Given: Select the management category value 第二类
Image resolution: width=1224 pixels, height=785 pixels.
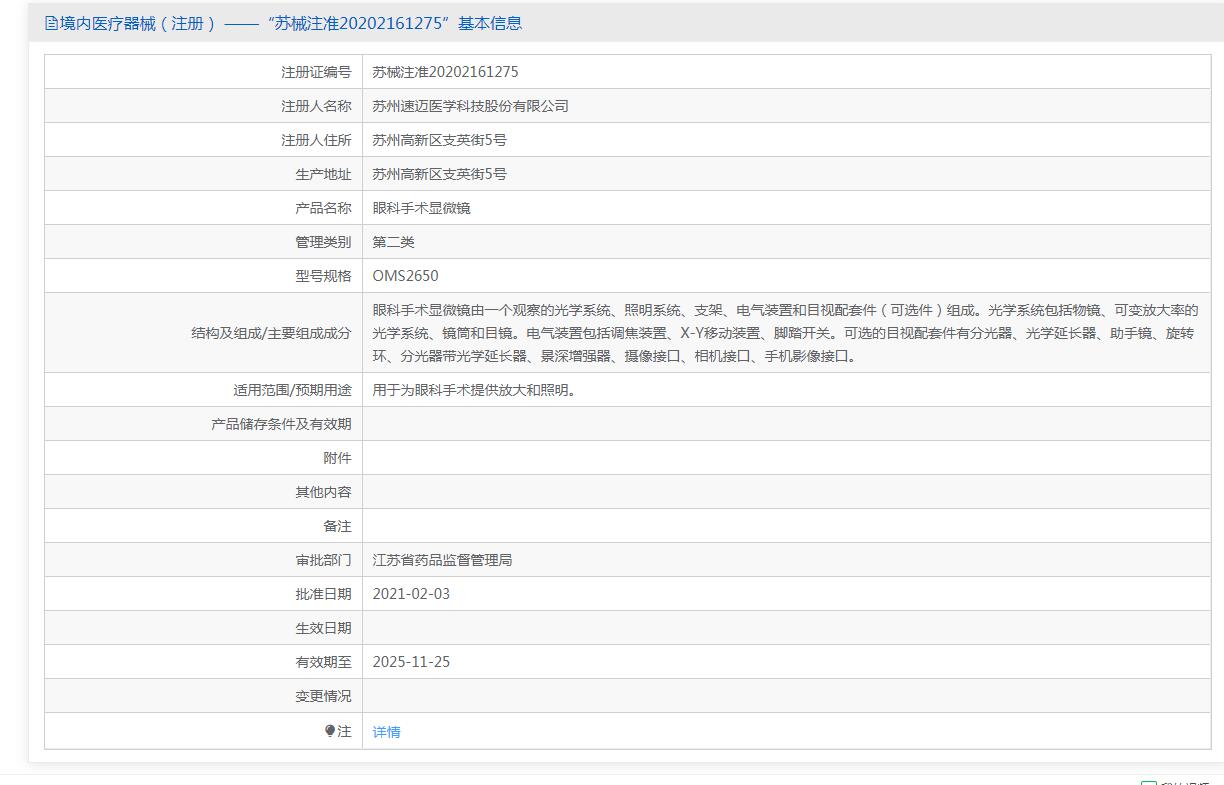Looking at the screenshot, I should (393, 242).
